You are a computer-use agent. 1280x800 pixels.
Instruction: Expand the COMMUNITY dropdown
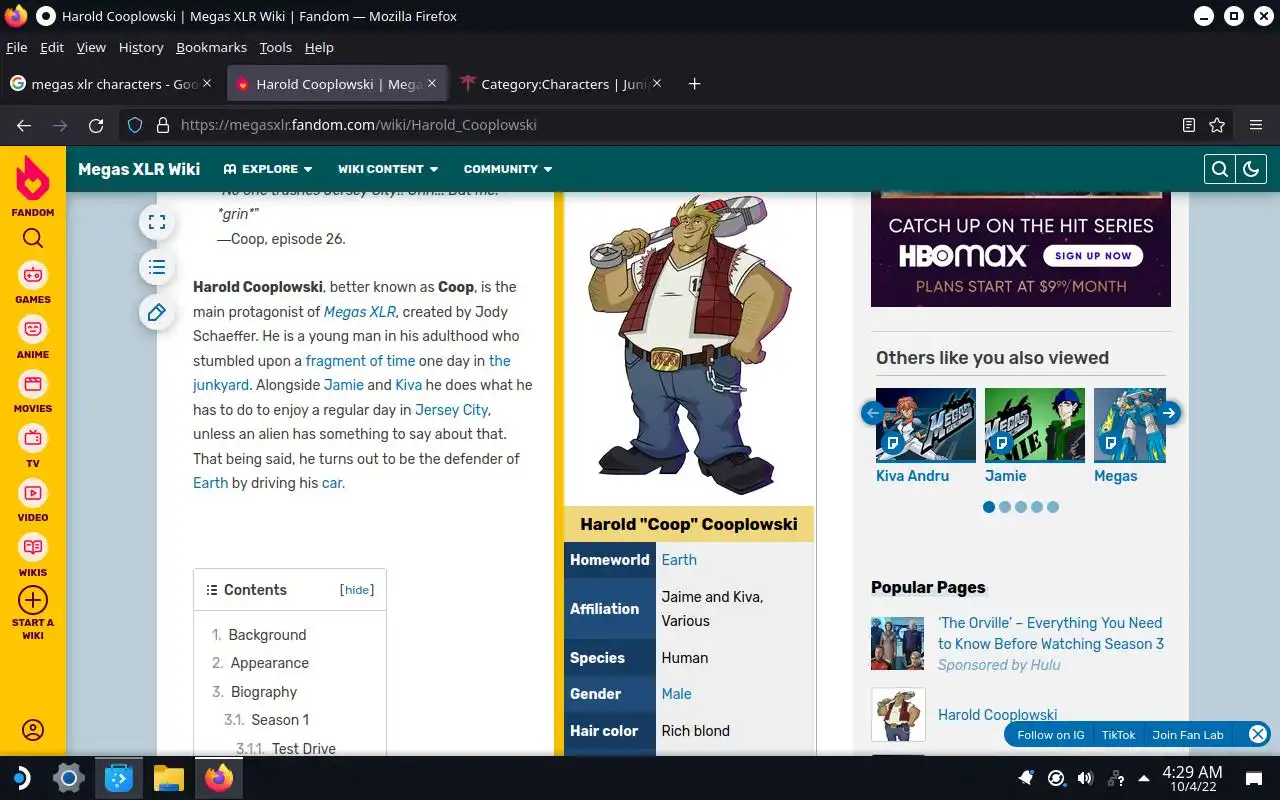click(508, 169)
